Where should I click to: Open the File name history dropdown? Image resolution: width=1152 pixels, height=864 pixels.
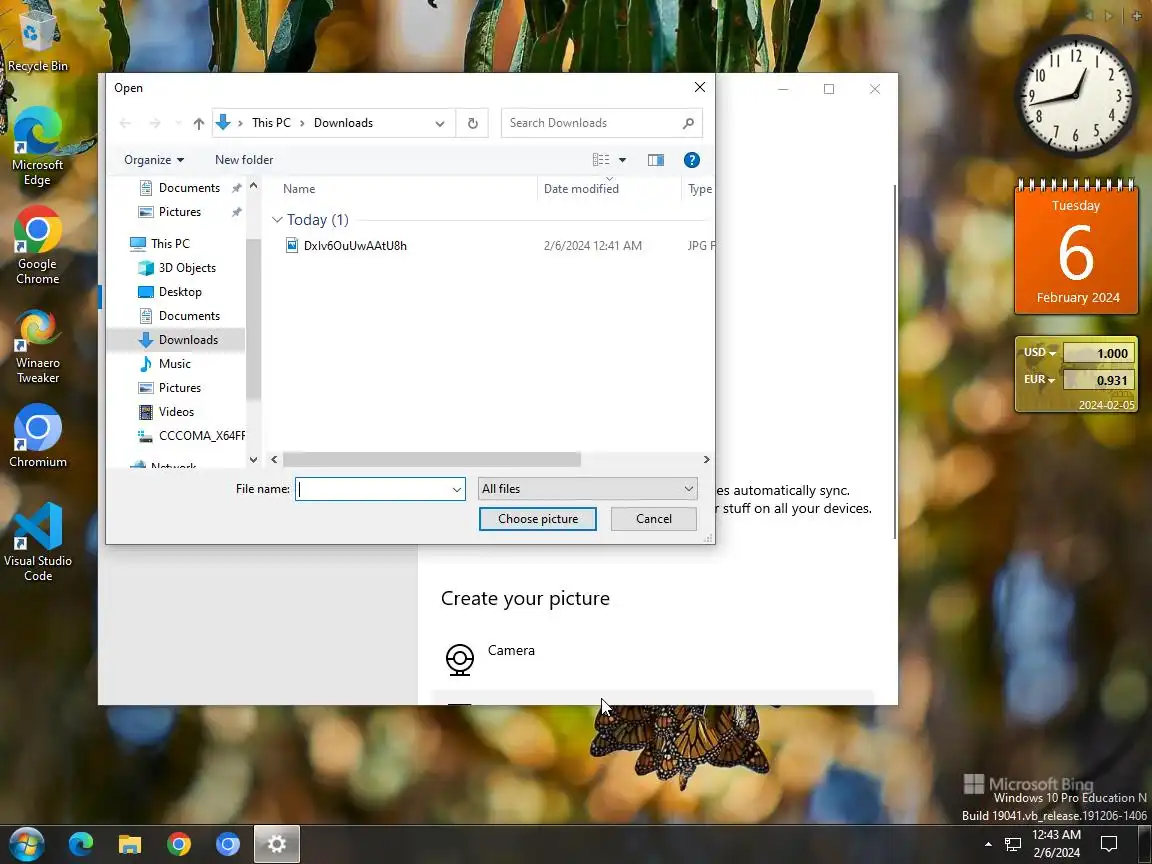[x=456, y=489]
